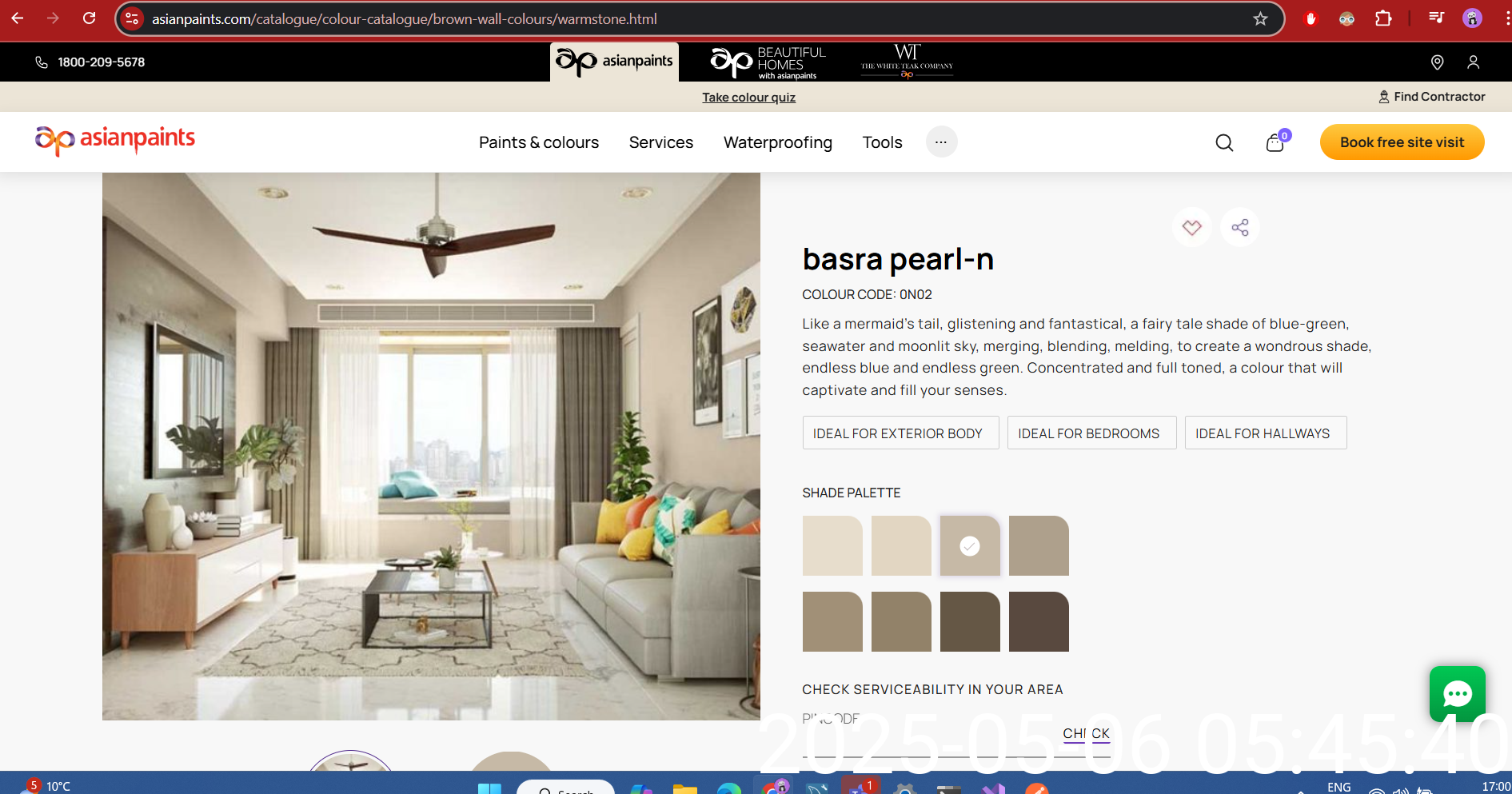The width and height of the screenshot is (1512, 794).
Task: Open the user account icon
Action: click(x=1473, y=62)
